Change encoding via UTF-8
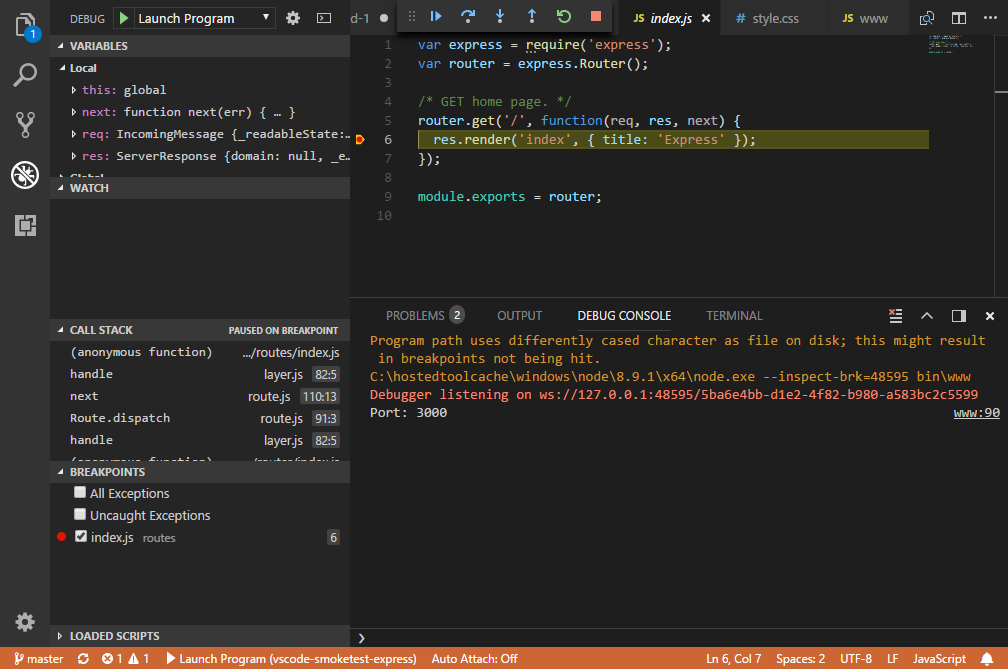Screen dimensions: 1008x669 pyautogui.click(x=856, y=659)
